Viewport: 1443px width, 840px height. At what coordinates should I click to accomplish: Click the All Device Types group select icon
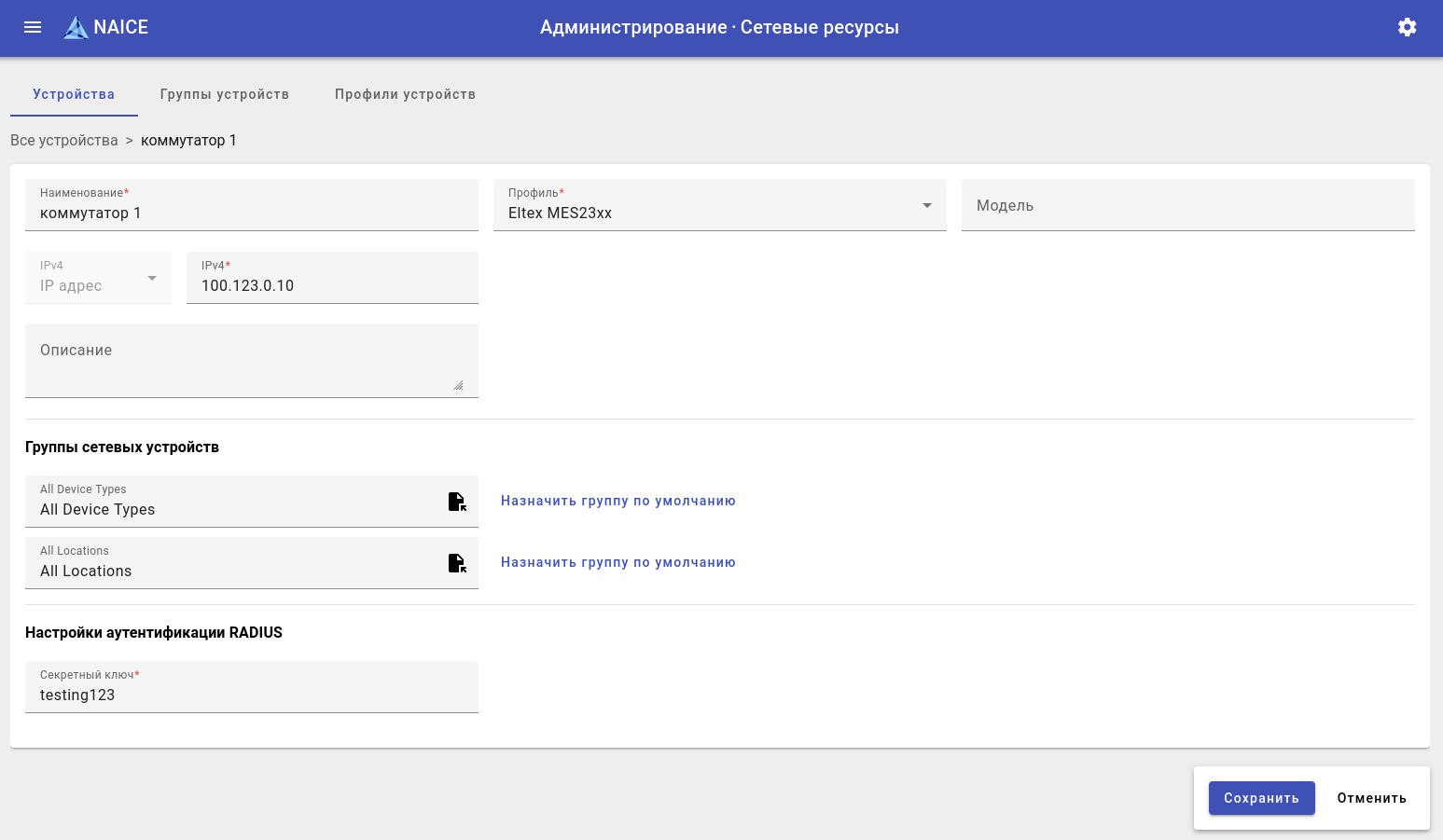[x=457, y=502]
